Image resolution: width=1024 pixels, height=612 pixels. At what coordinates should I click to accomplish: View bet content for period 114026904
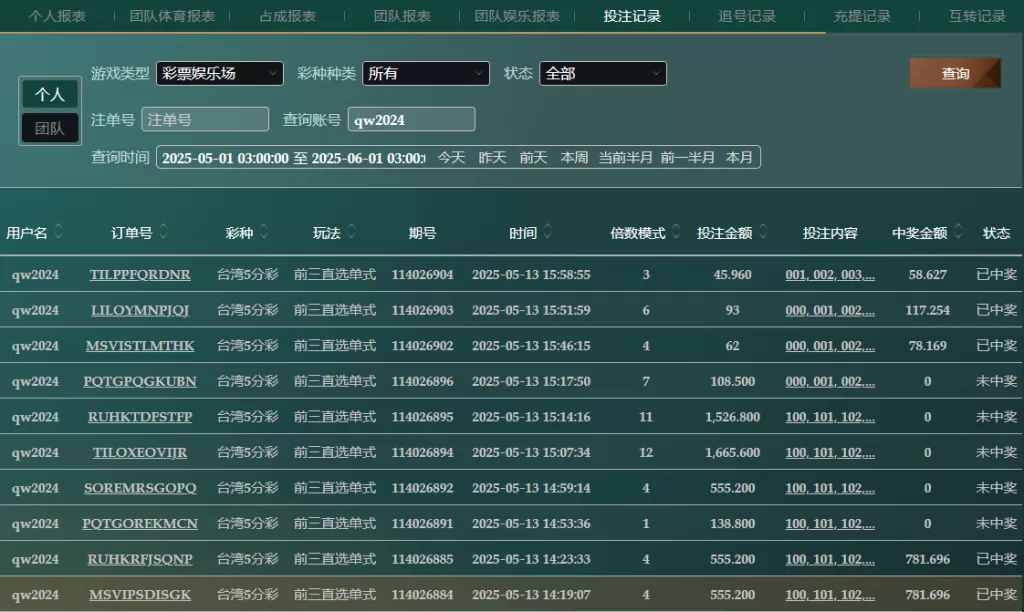click(829, 274)
